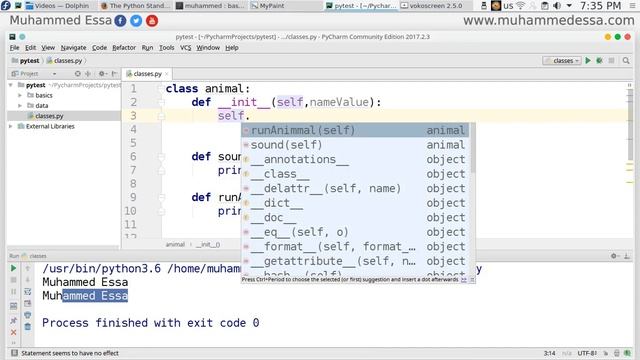Expand the data folder
Screen dimensions: 640x360
click(20, 105)
